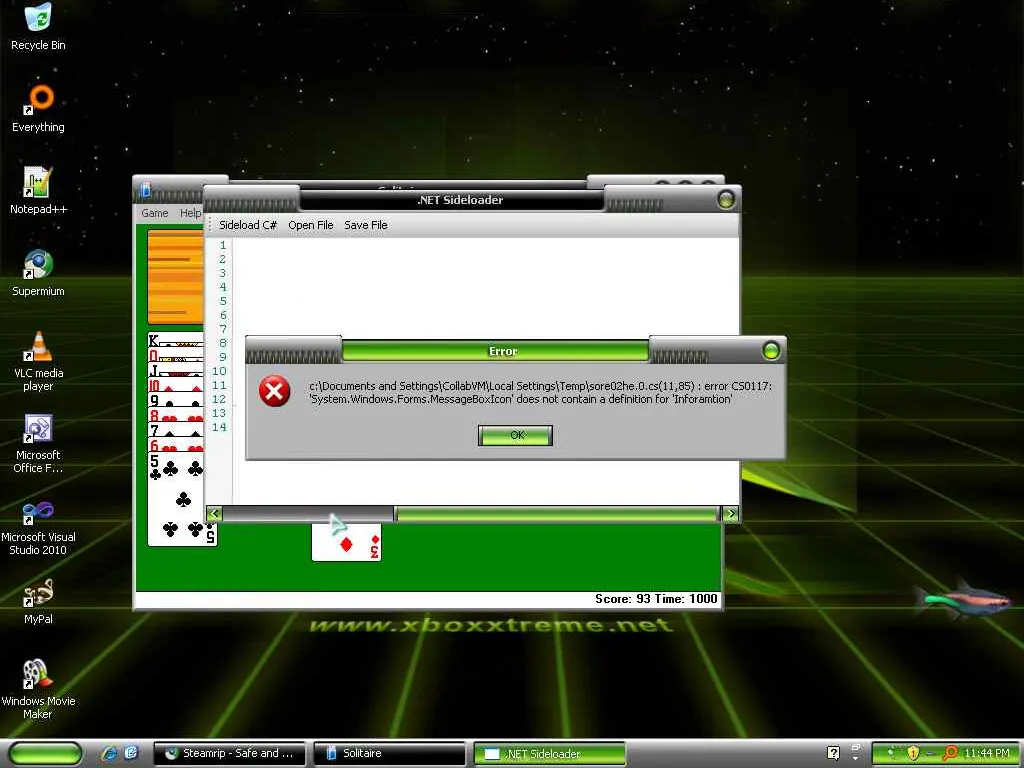Select the Everything desktop shortcut
1024x768 pixels.
[38, 108]
